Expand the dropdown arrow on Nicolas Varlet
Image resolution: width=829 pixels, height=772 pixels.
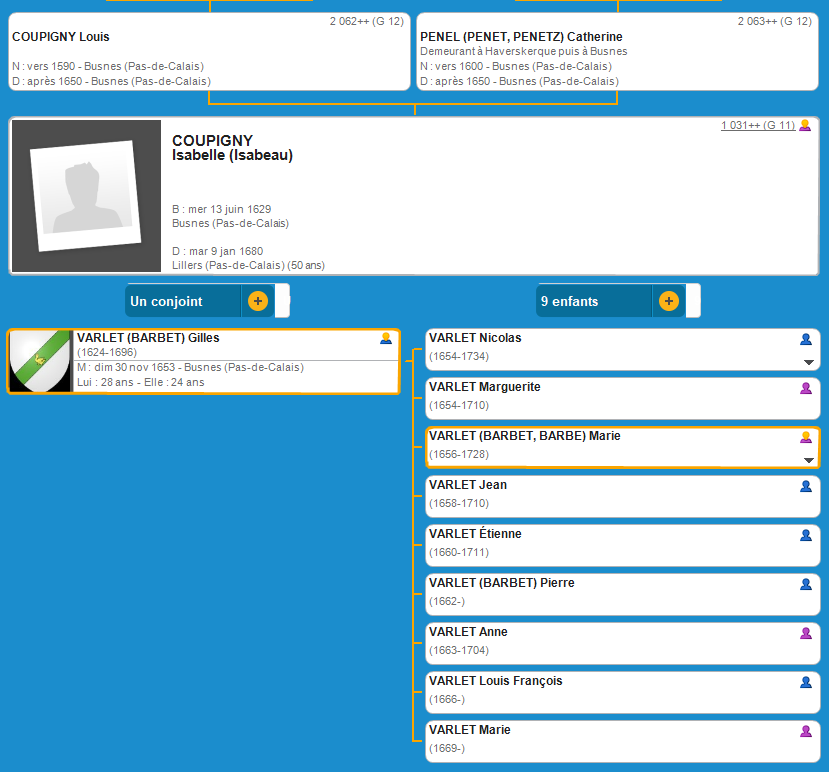click(x=809, y=362)
